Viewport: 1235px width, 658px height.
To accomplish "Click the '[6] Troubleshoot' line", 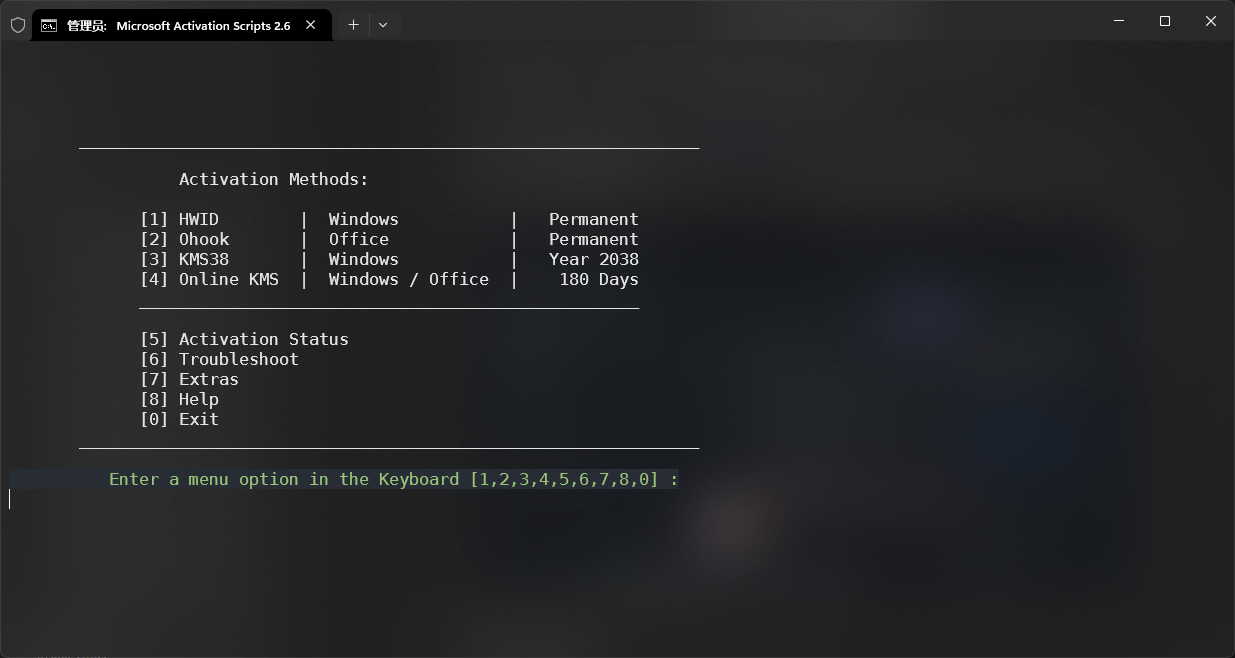I will tap(219, 360).
